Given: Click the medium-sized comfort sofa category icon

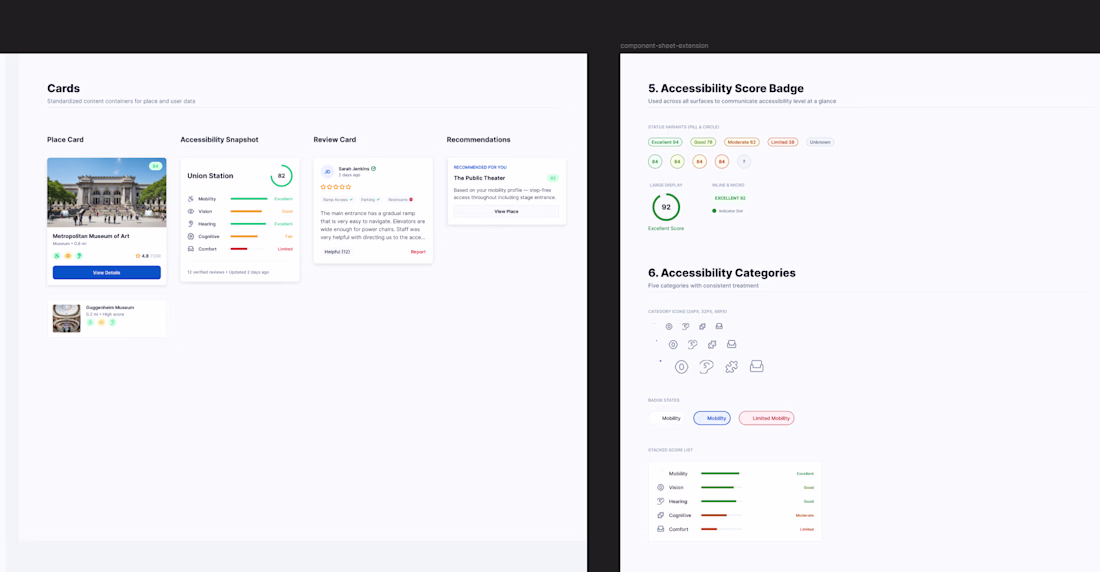Looking at the screenshot, I should 732,345.
